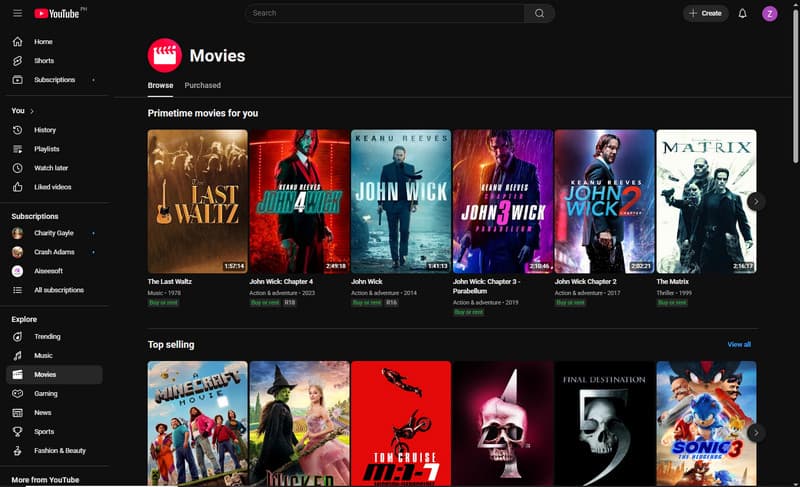Viewport: 800px width, 487px height.
Task: Click the Liked videos thumbs-up icon
Action: (17, 187)
